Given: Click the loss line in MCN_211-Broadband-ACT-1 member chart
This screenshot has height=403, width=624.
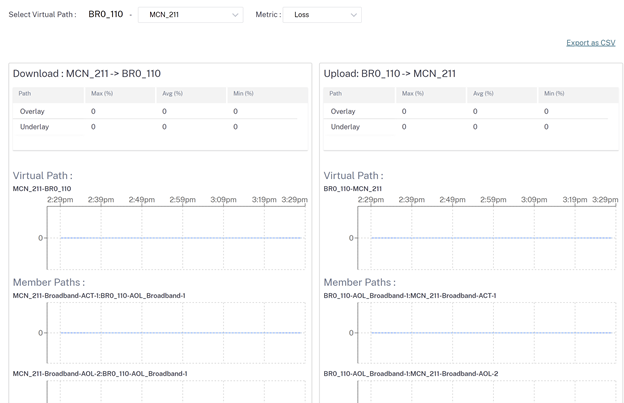Looking at the screenshot, I should 181,333.
